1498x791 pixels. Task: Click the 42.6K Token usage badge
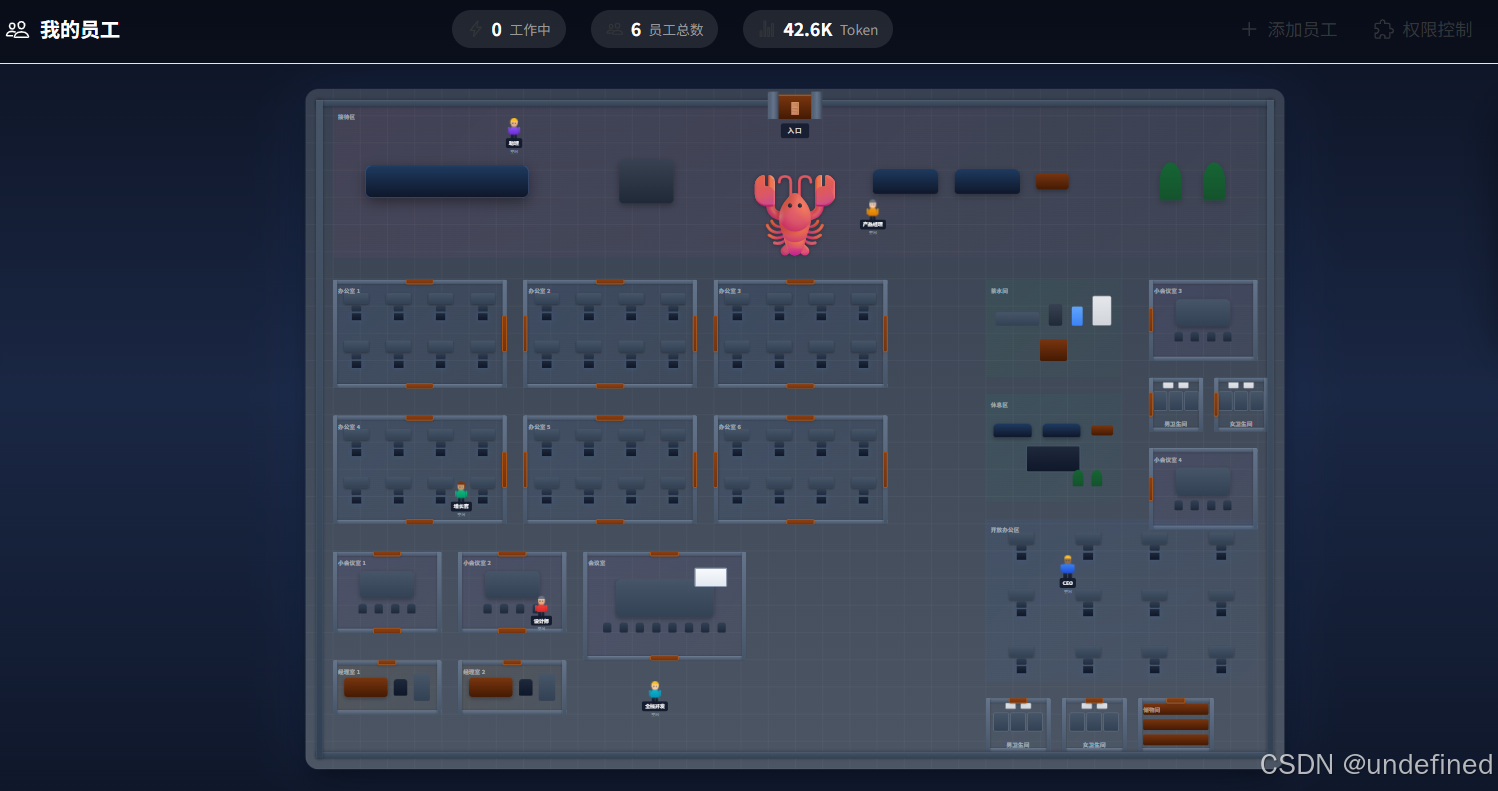(818, 29)
